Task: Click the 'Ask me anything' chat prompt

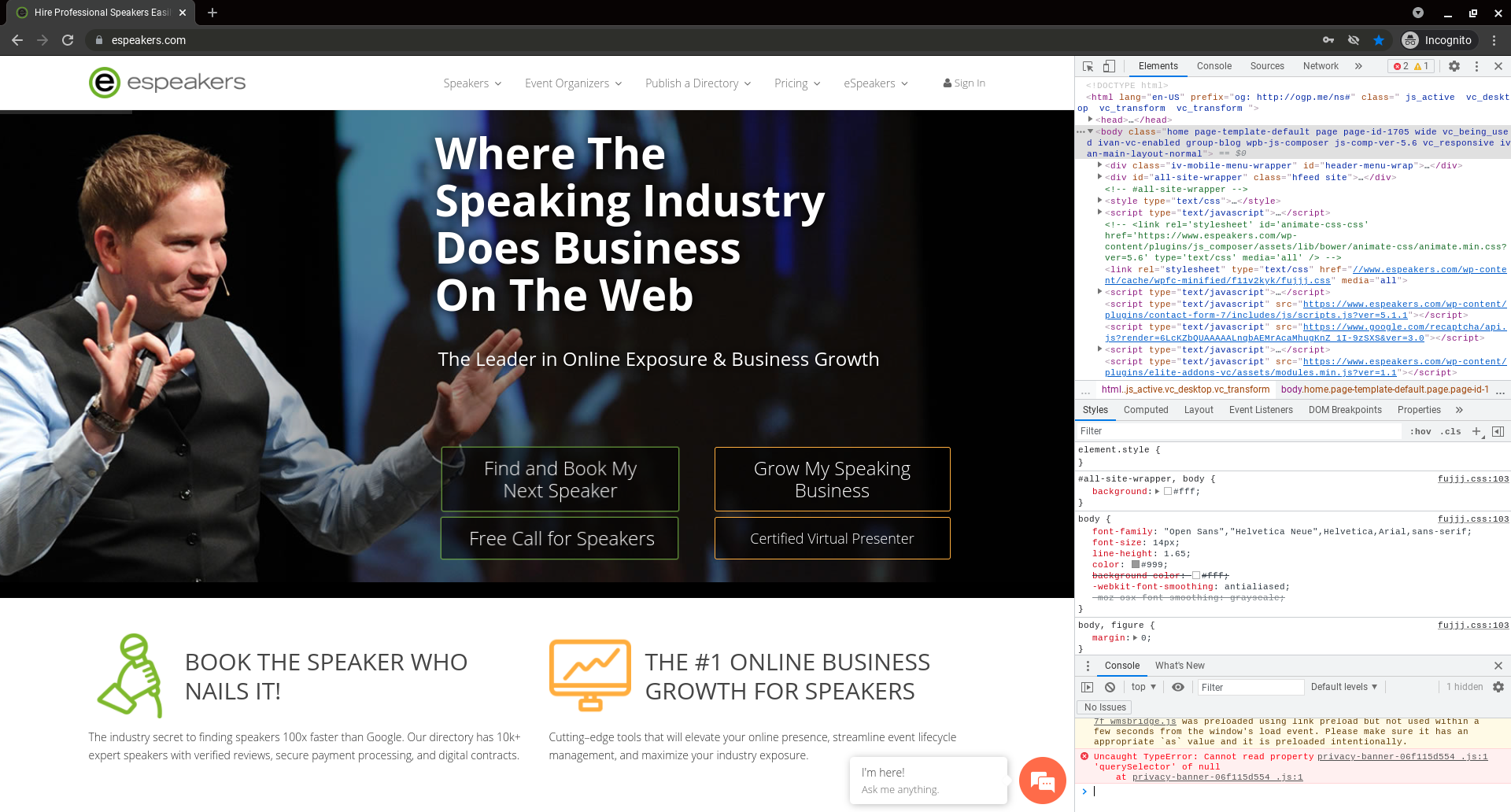Action: pos(900,789)
